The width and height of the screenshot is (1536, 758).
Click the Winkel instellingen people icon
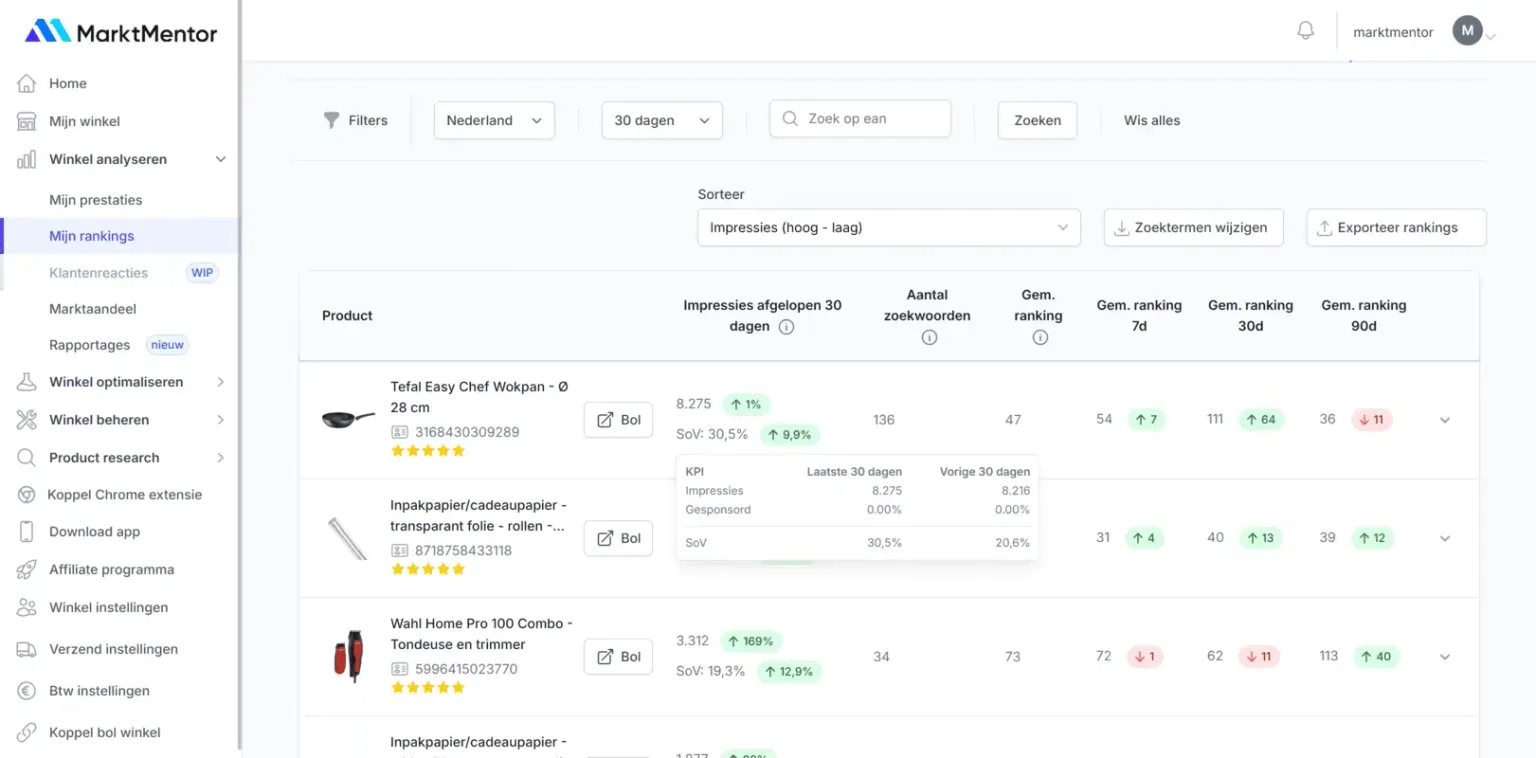coord(27,607)
